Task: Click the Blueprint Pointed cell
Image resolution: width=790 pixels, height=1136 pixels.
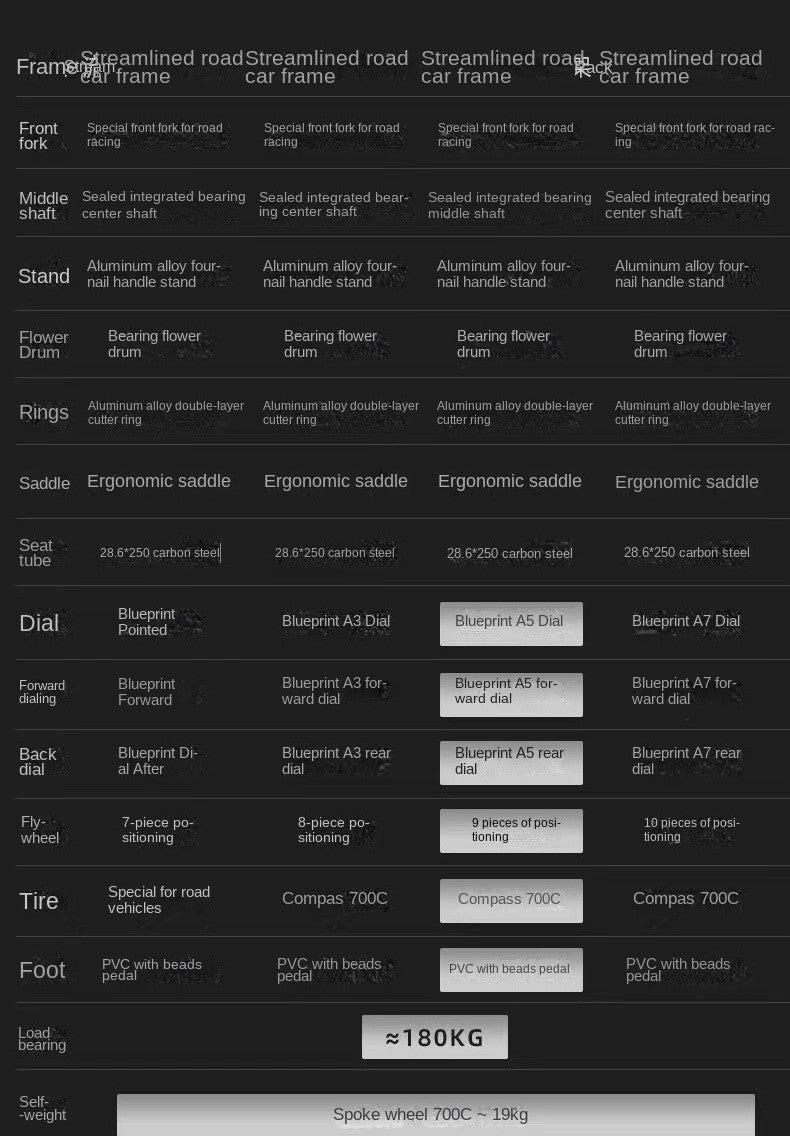Action: [x=146, y=622]
